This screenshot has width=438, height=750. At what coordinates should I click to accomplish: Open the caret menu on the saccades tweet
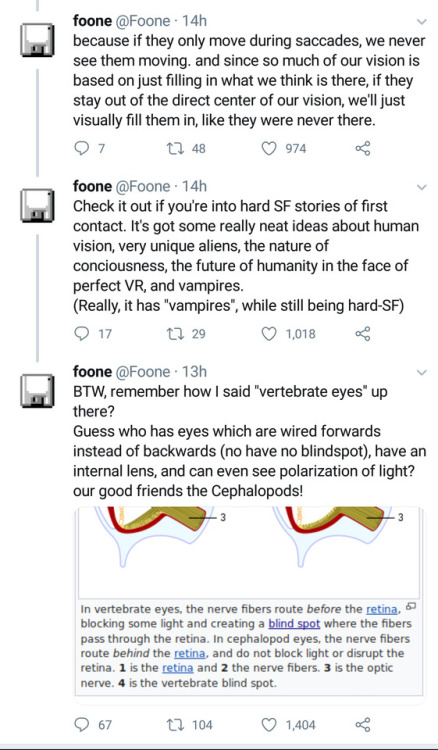[x=421, y=22]
